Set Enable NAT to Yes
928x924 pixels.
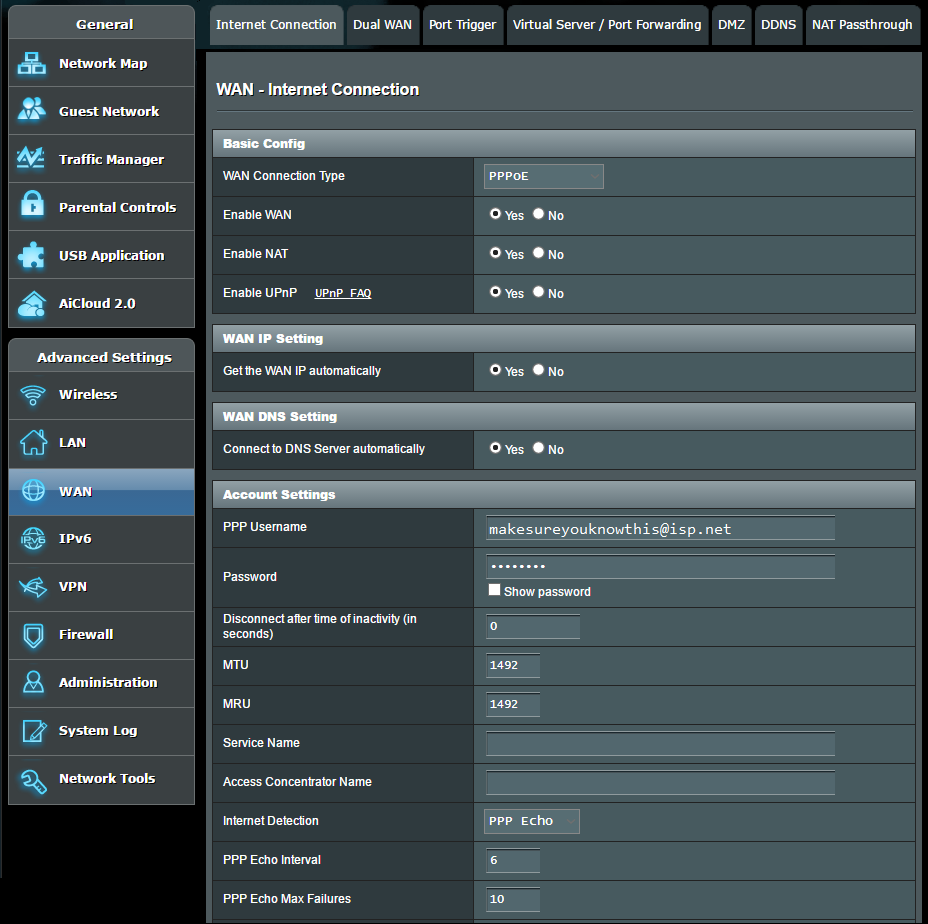click(x=495, y=253)
